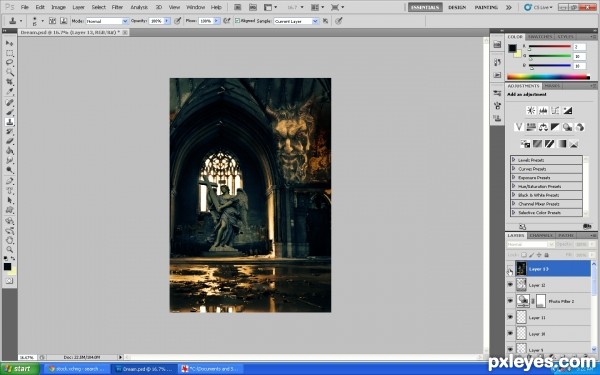Open the Sample dropdown (Current Layer)
Viewport: 600px width, 375px height.
pos(315,21)
